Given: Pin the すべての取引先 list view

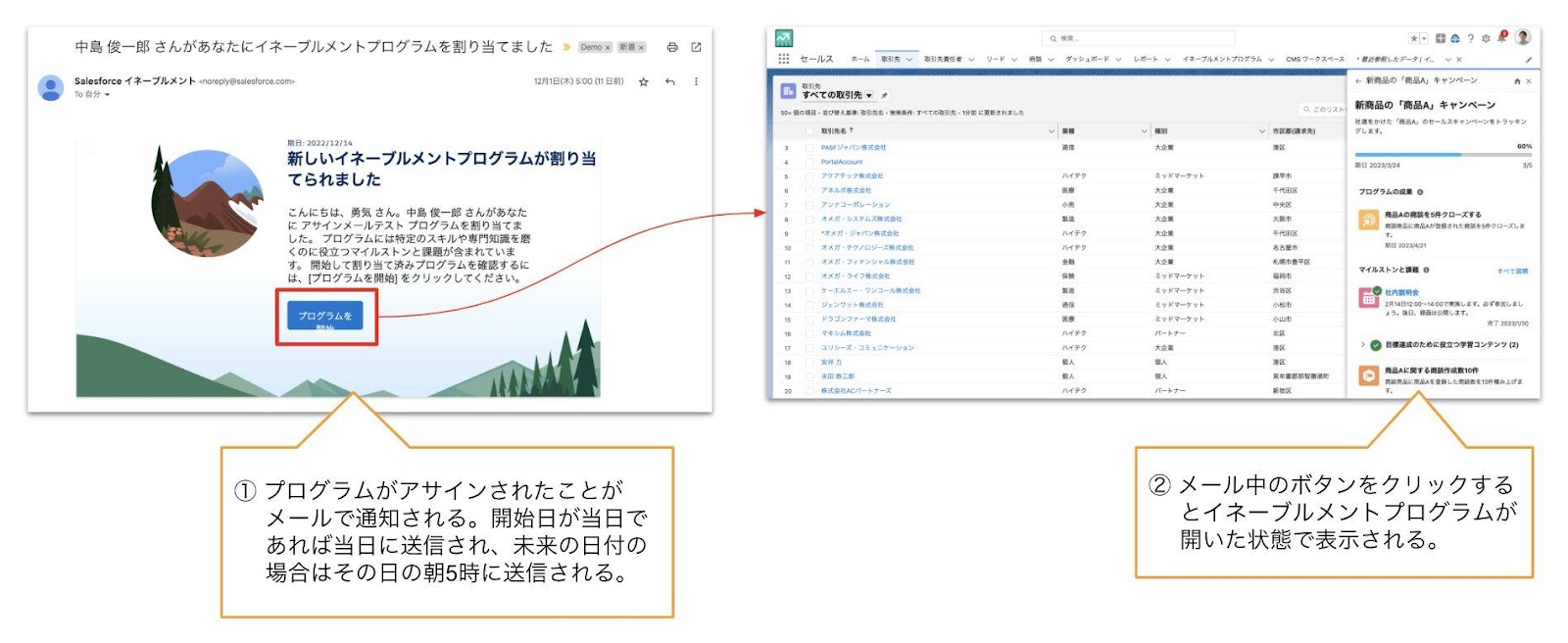Looking at the screenshot, I should click(884, 96).
